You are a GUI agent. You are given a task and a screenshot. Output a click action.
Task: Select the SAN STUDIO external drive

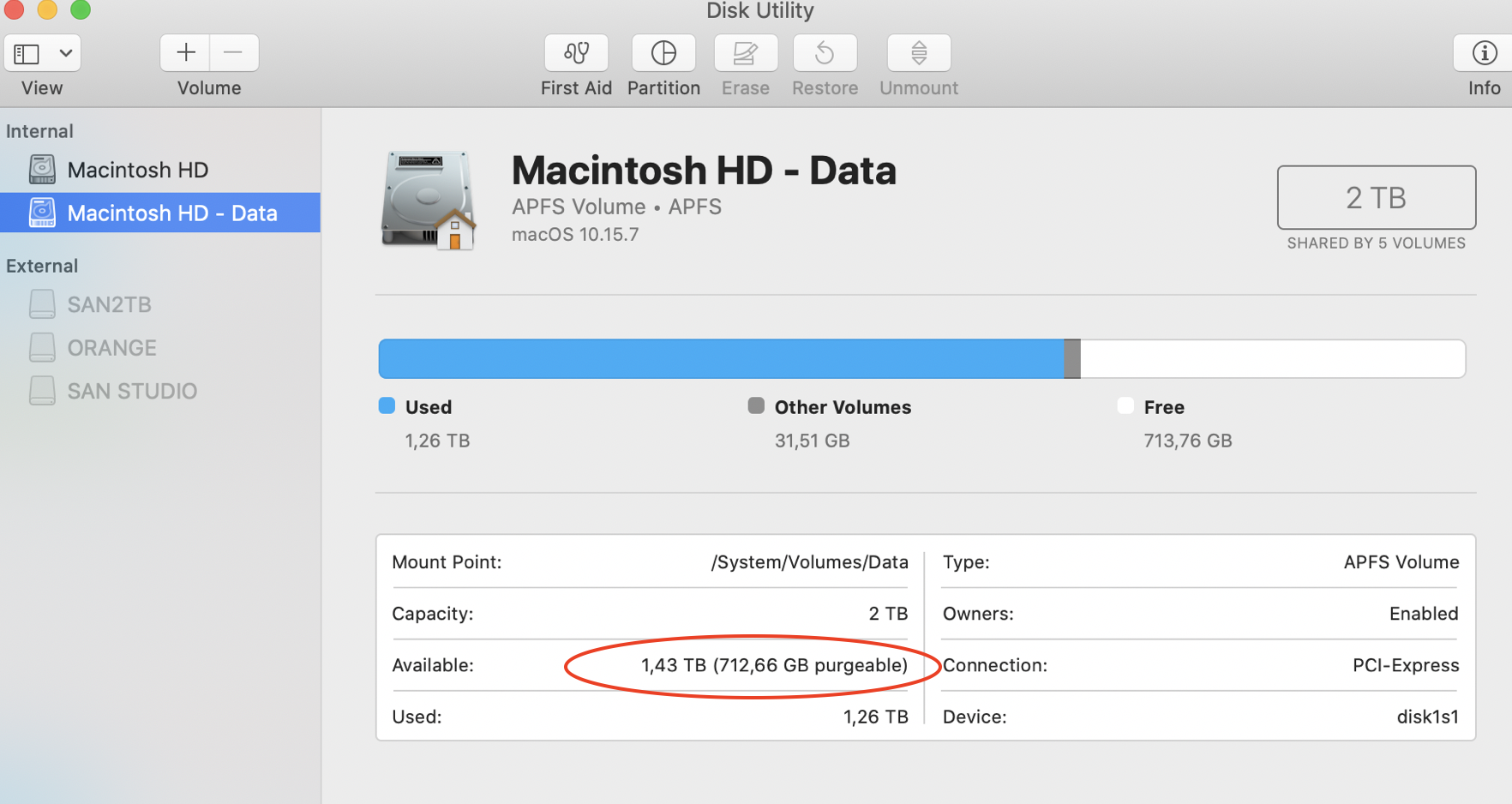160,391
